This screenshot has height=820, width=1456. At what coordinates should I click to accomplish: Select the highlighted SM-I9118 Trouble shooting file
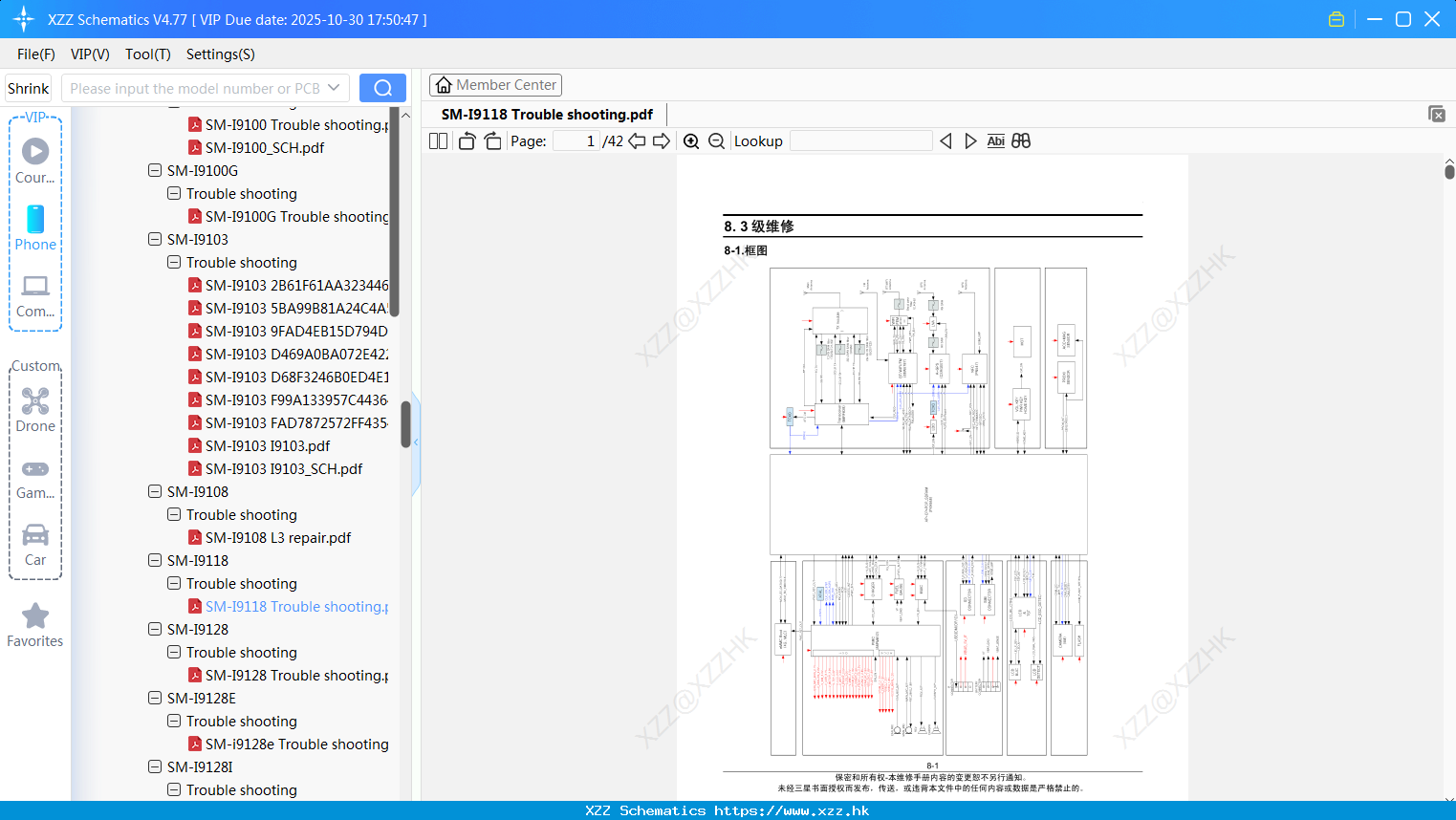(296, 606)
